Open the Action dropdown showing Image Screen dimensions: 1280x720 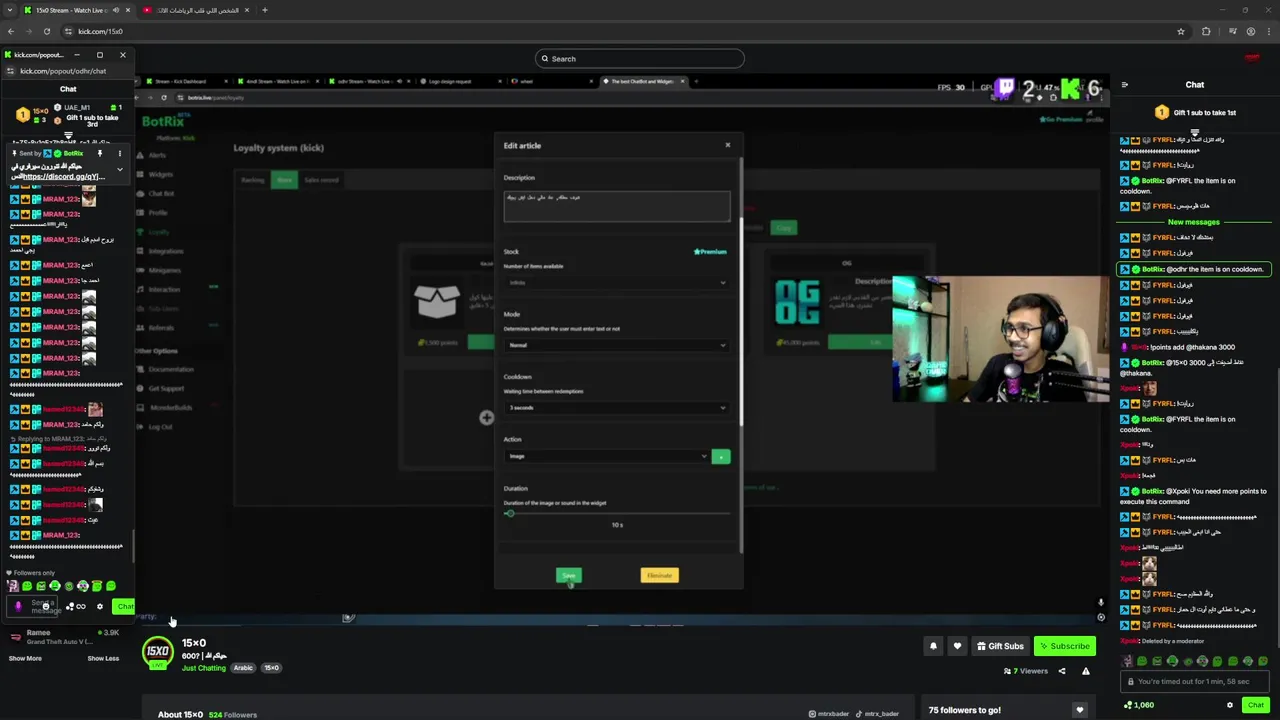click(x=606, y=457)
